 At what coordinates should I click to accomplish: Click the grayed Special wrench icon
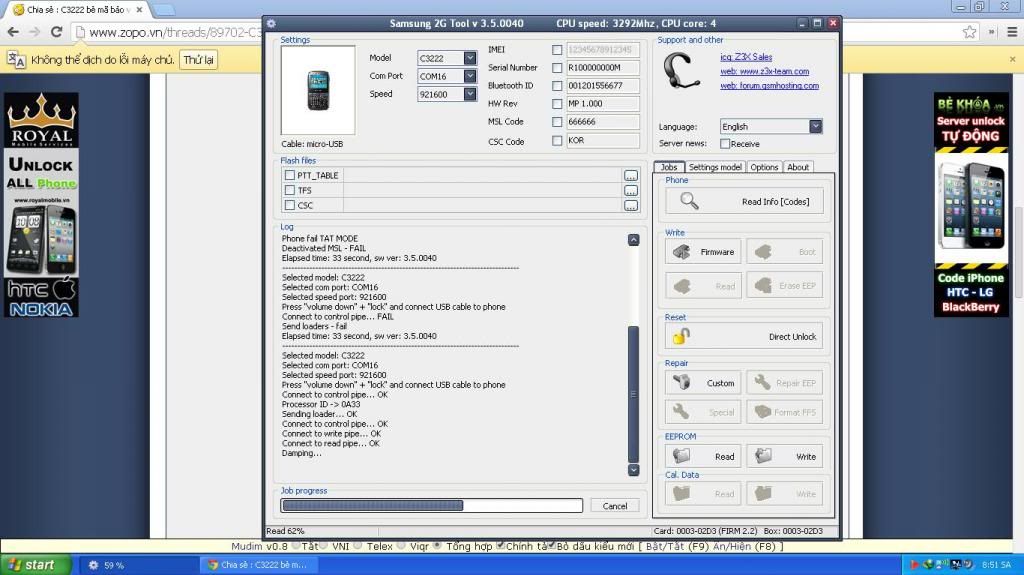(682, 412)
